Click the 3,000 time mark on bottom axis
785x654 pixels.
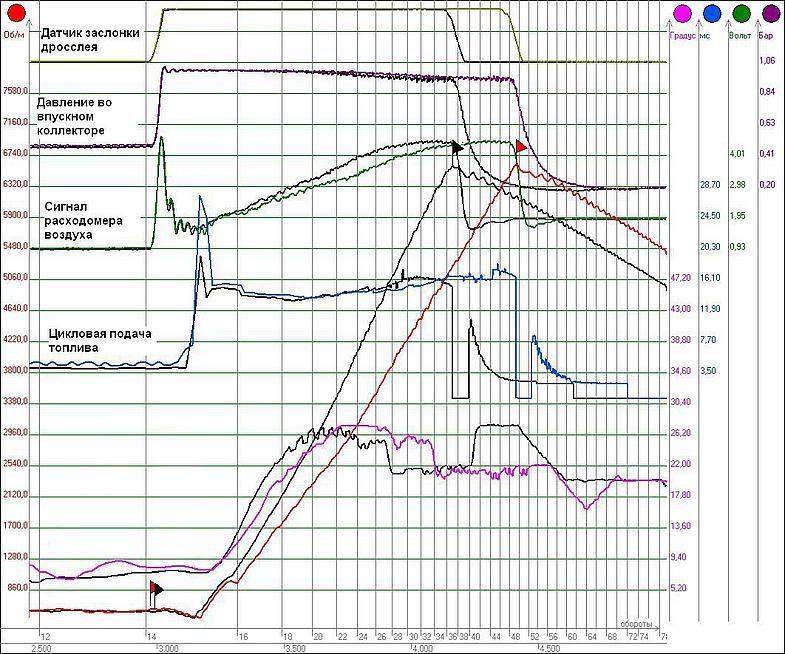(x=167, y=647)
